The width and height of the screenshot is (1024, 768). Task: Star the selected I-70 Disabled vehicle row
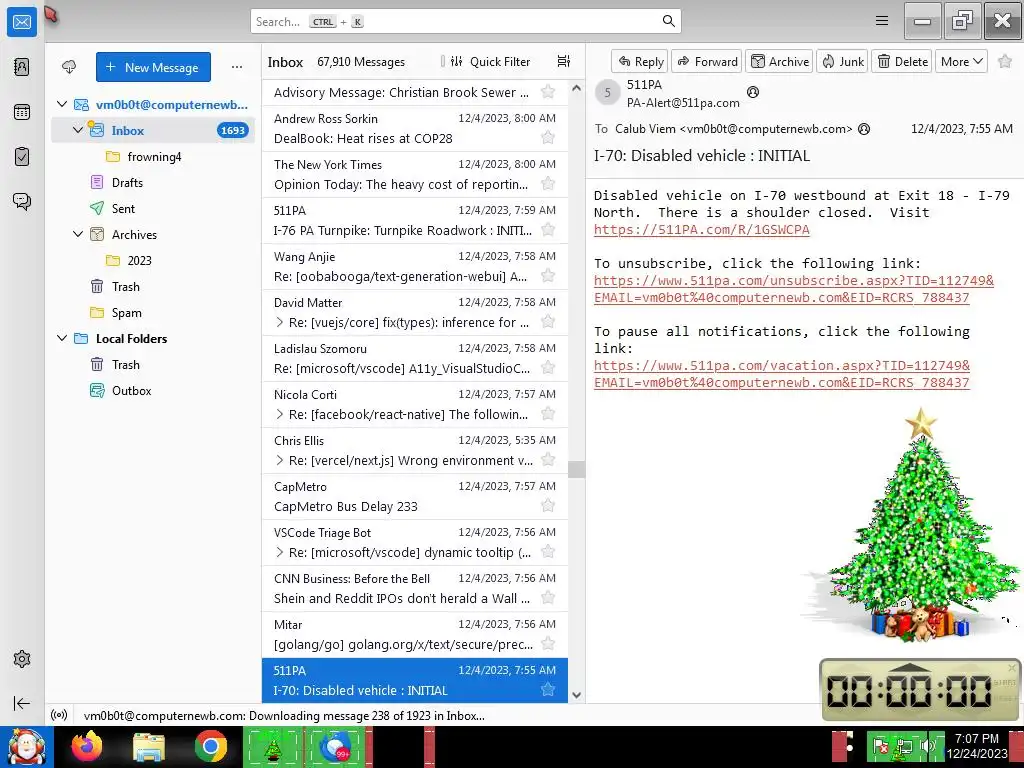[548, 690]
